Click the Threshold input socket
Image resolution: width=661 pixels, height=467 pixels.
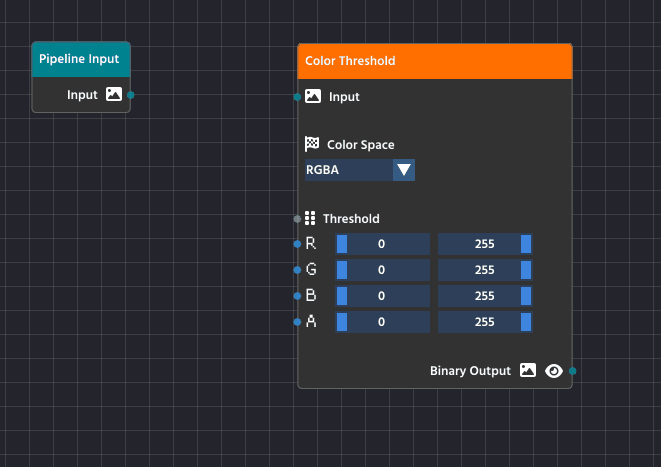(297, 218)
